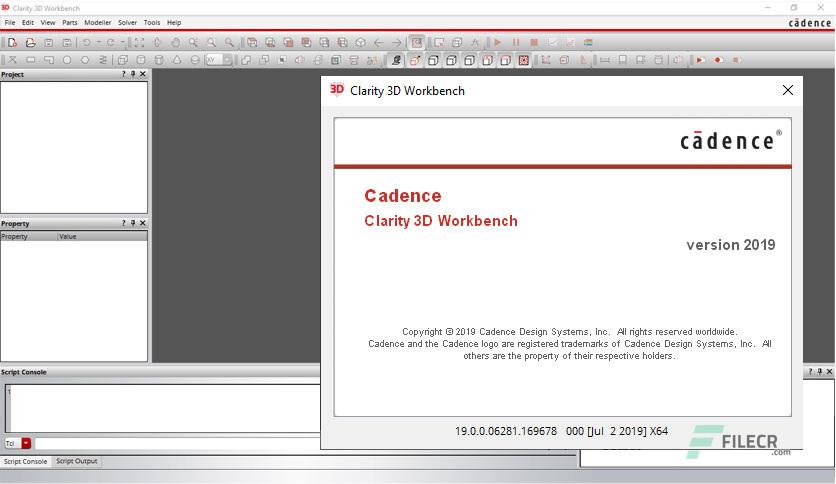Open the Edit menu
Viewport: 836px width, 484px height.
28,23
